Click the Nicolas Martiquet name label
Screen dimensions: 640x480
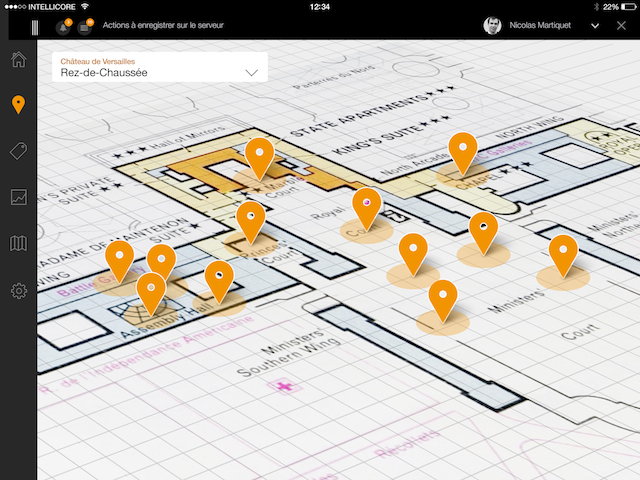[540, 25]
